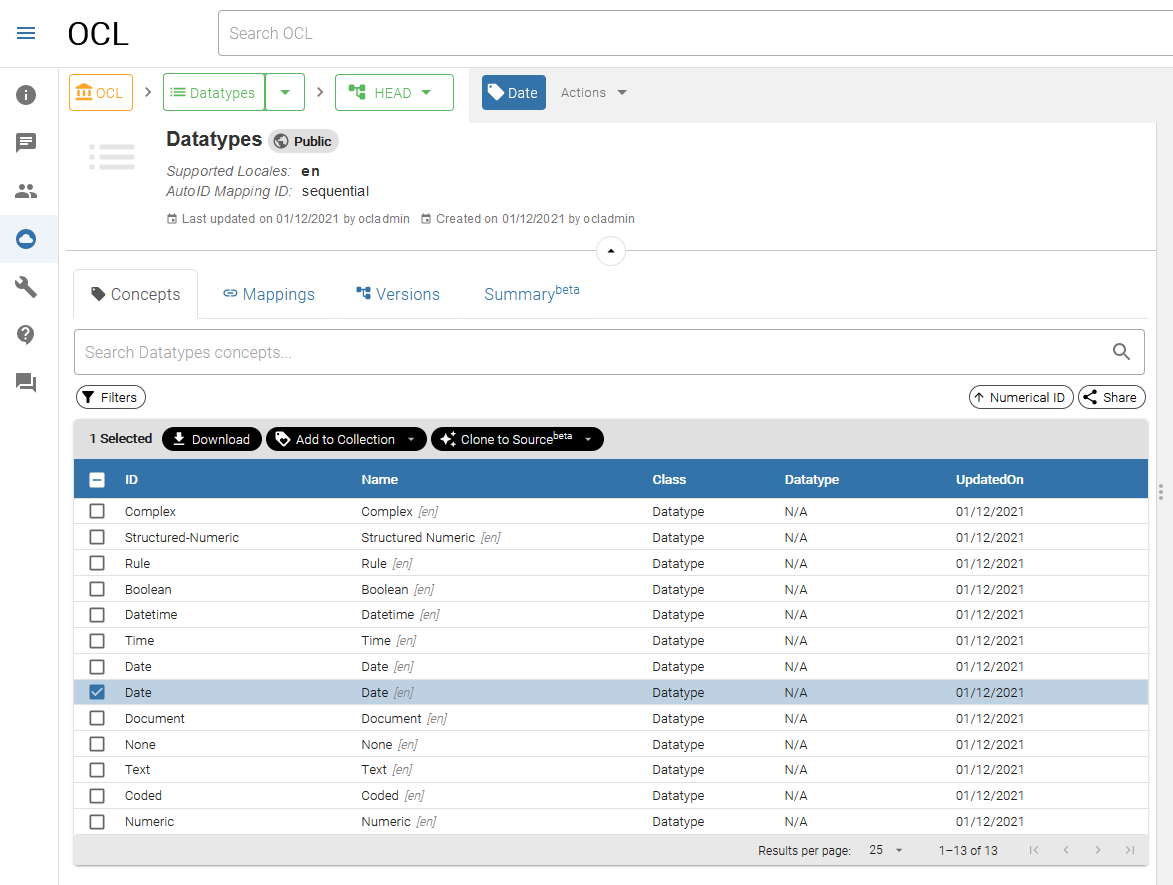The image size is (1173, 885).
Task: Check the Boolean row checkbox
Action: tap(97, 589)
